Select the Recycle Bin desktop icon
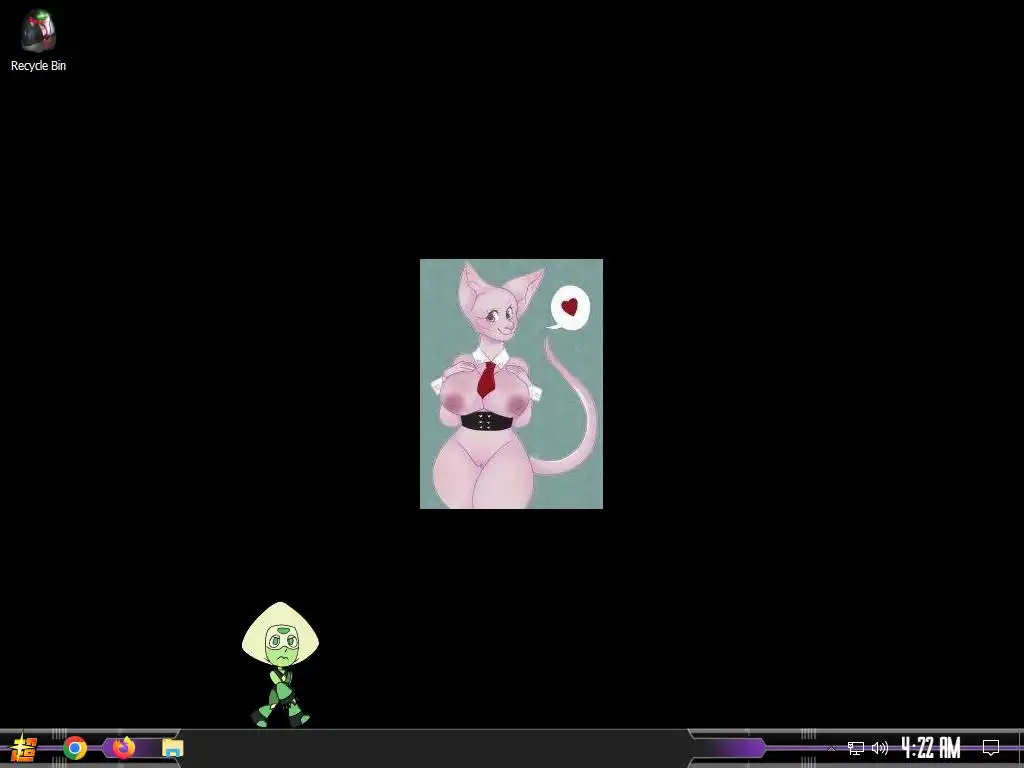Viewport: 1024px width, 768px height. pyautogui.click(x=38, y=40)
